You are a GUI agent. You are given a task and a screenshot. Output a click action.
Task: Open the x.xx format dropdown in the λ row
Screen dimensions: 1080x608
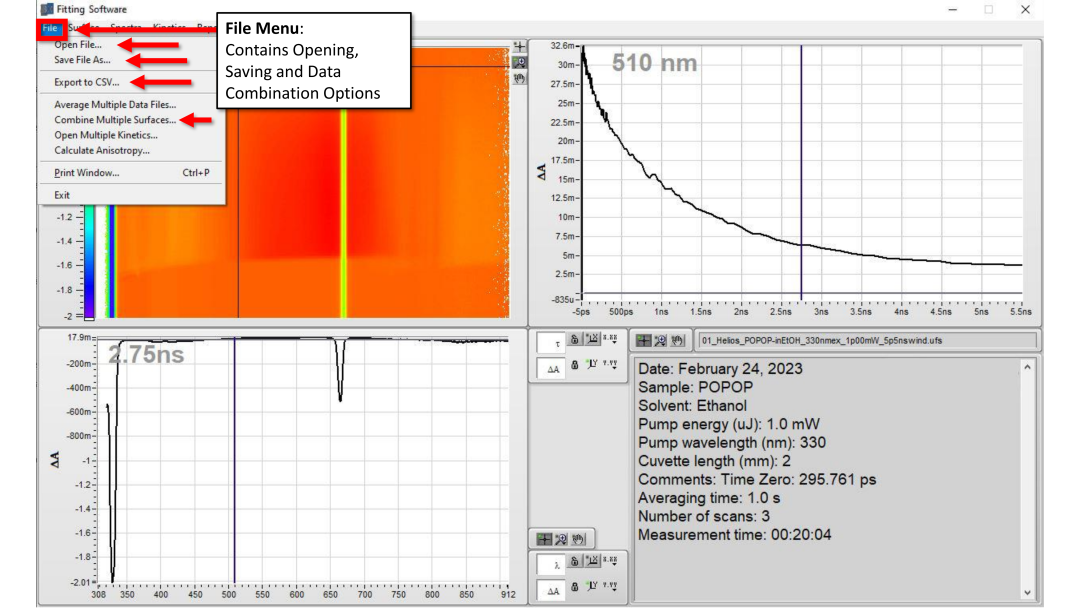610,560
